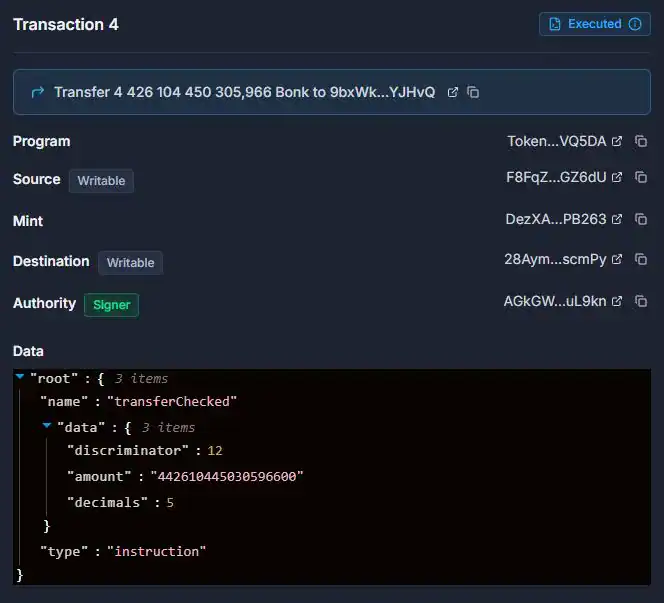Open info icon in Executed badge

pos(635,24)
